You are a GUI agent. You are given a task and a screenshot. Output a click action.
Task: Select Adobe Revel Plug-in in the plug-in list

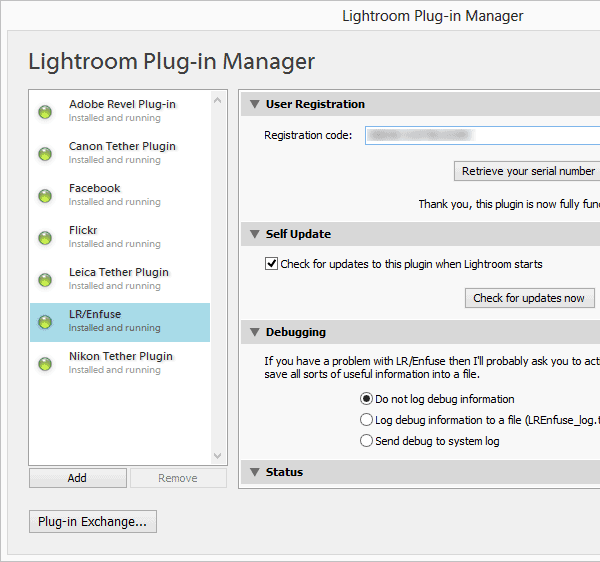pyautogui.click(x=120, y=111)
